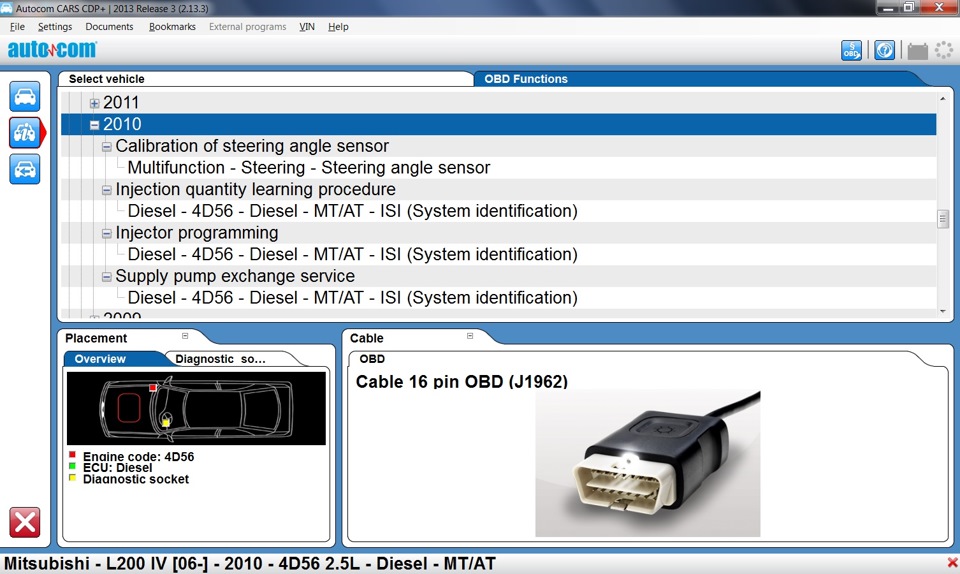Collapse Calibration of steering angle sensor node
Image resolution: width=960 pixels, height=574 pixels.
coord(107,147)
